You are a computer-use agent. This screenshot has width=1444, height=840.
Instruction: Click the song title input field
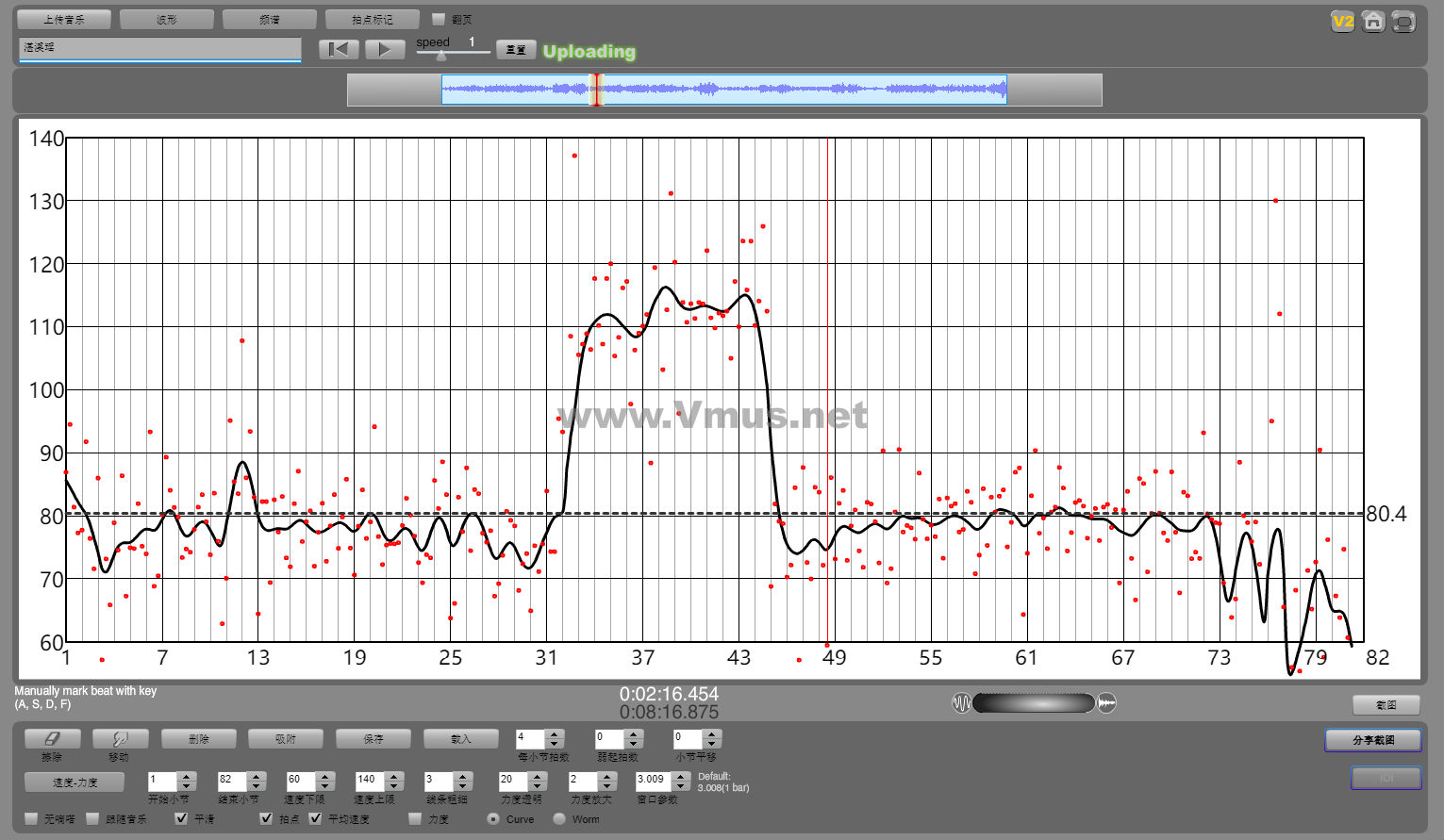point(159,48)
